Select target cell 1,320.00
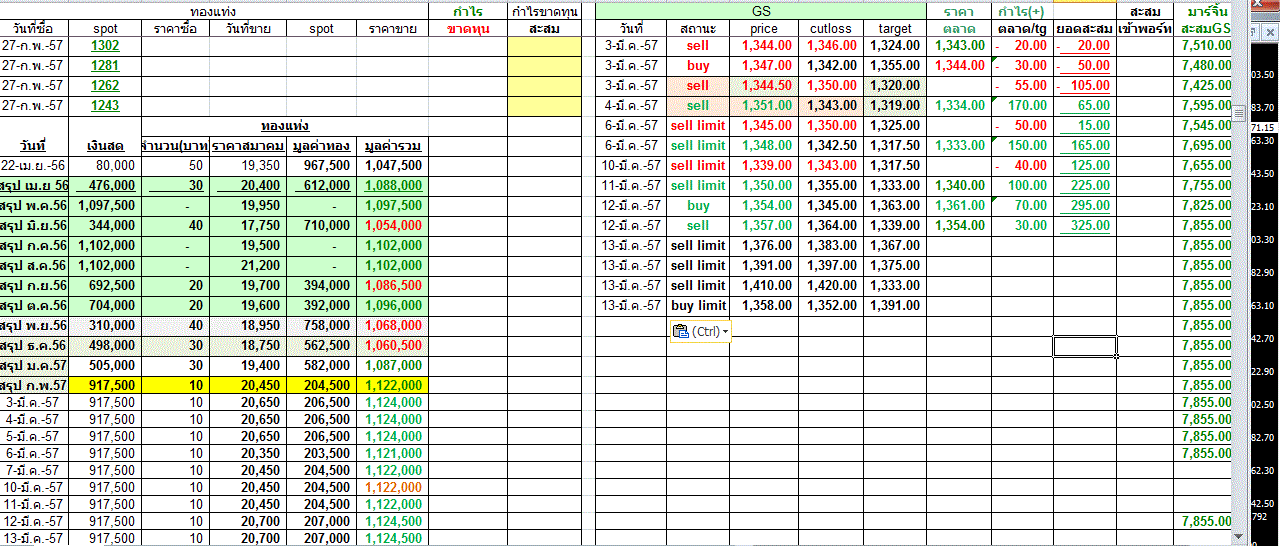Image resolution: width=1280 pixels, height=546 pixels. click(x=895, y=86)
